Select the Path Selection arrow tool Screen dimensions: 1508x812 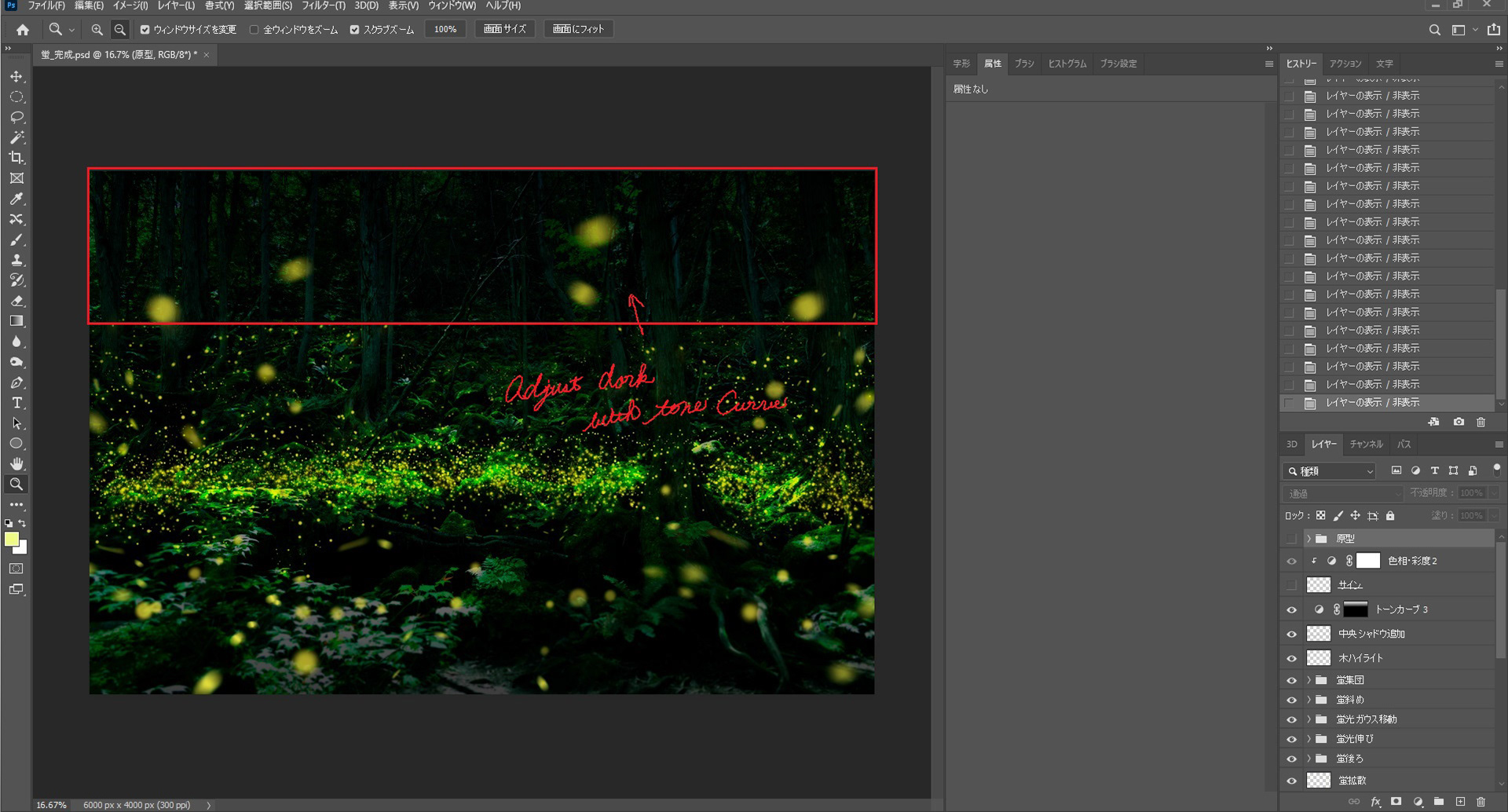click(x=16, y=423)
